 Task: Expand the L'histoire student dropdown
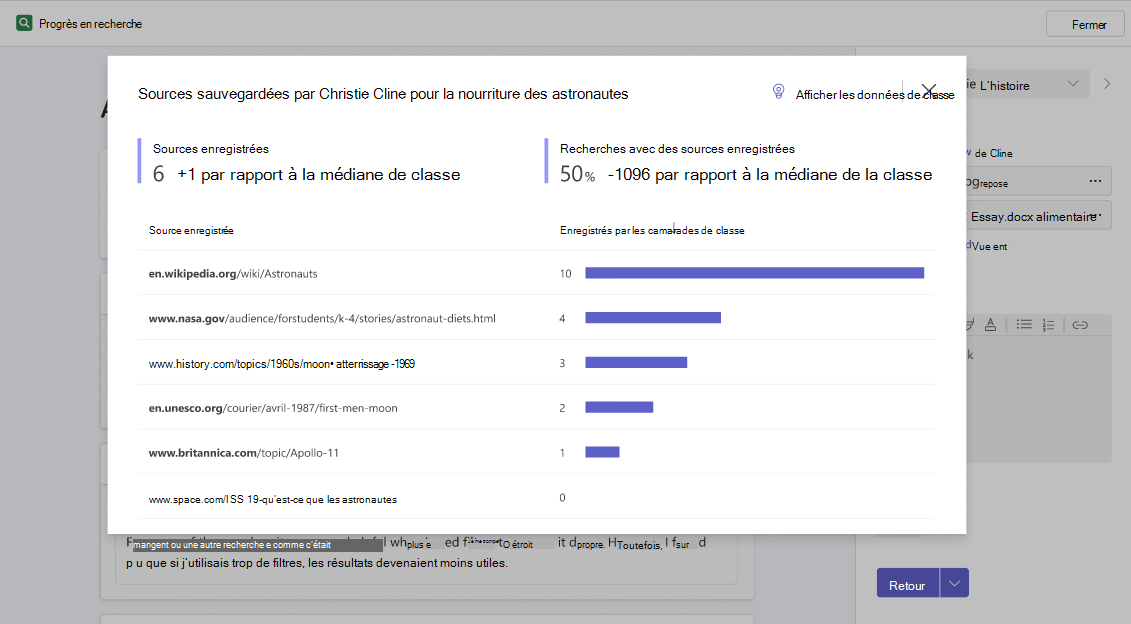[x=1073, y=84]
